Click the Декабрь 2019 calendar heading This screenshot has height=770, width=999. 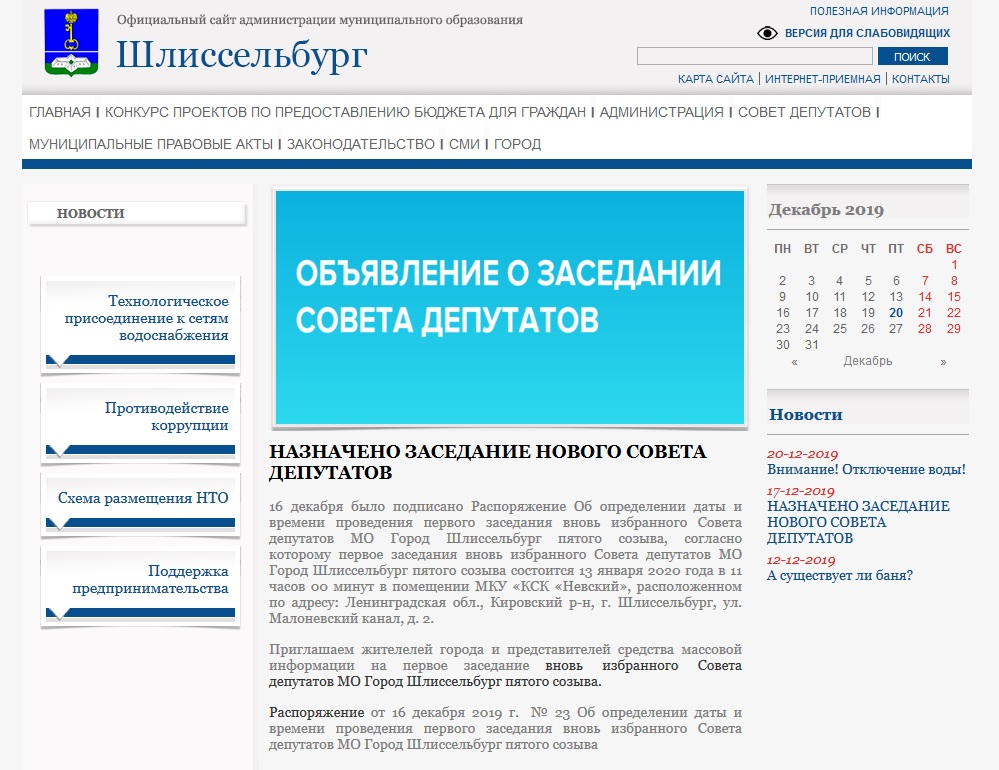(826, 210)
